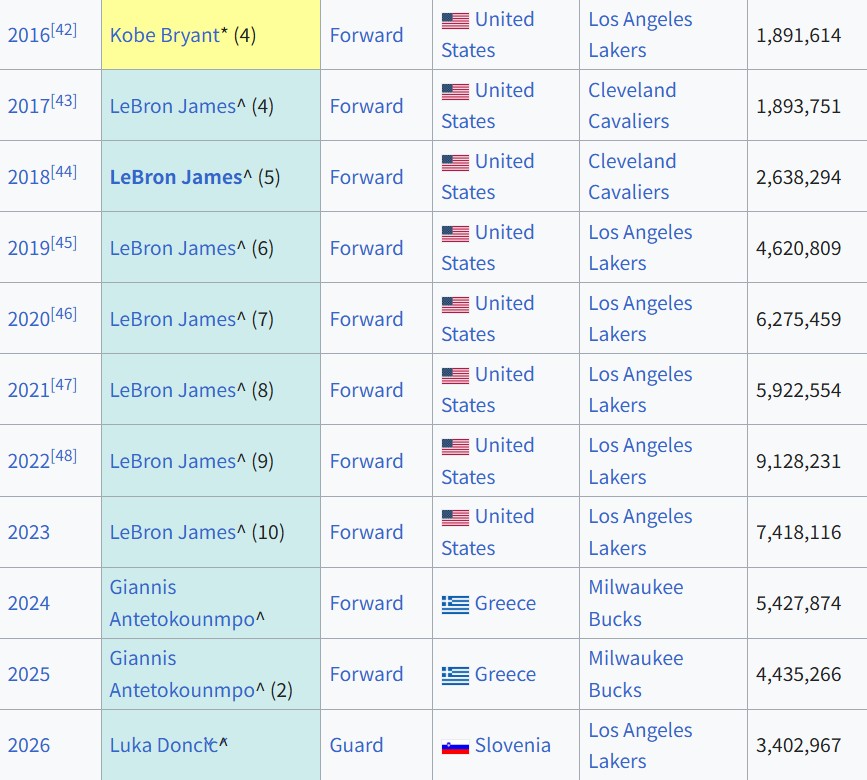Click the US flag in 2018 row
This screenshot has width=867, height=780.
point(455,162)
